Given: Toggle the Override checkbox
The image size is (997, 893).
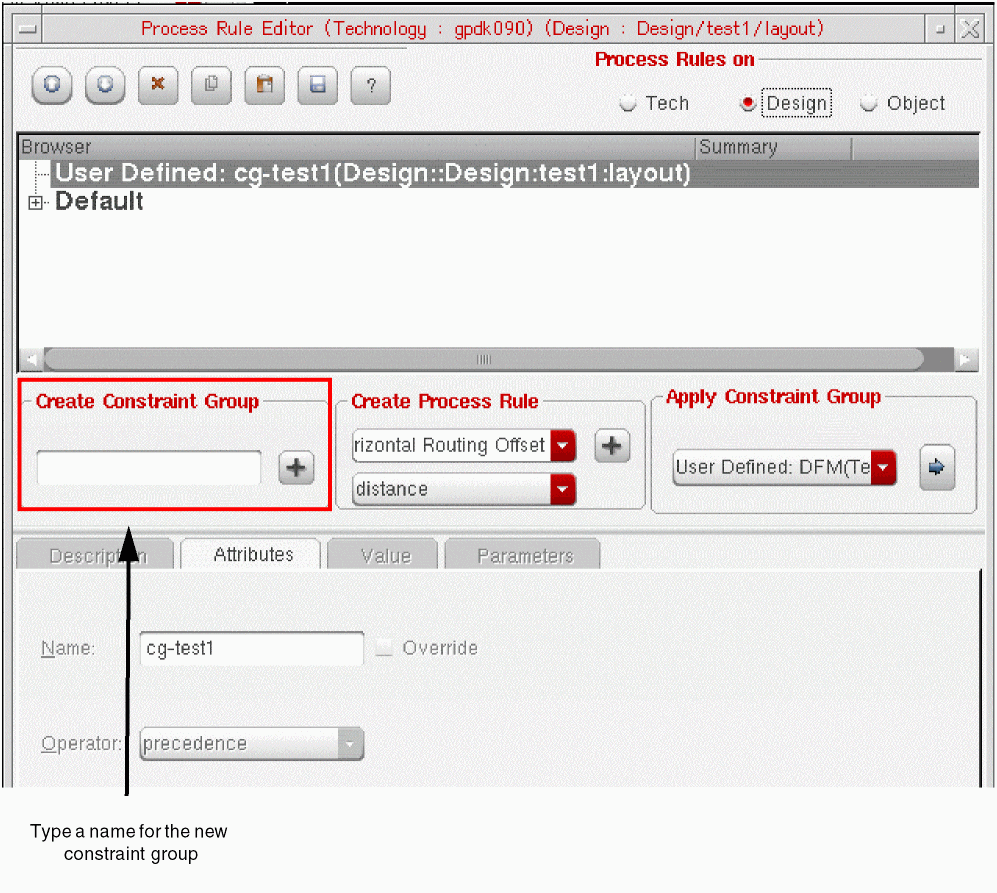Looking at the screenshot, I should [x=384, y=648].
